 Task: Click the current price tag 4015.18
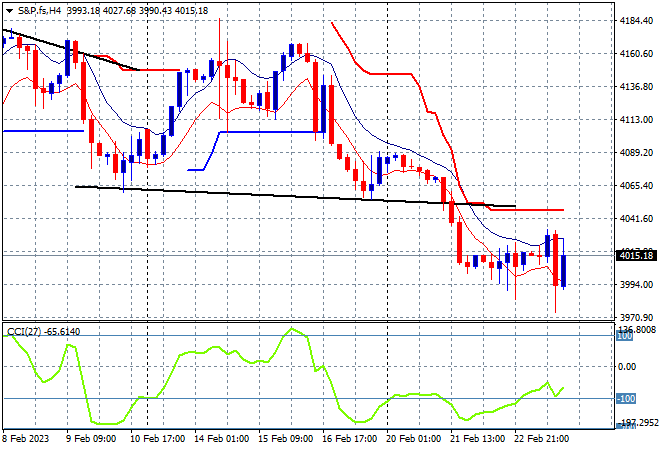tap(636, 256)
